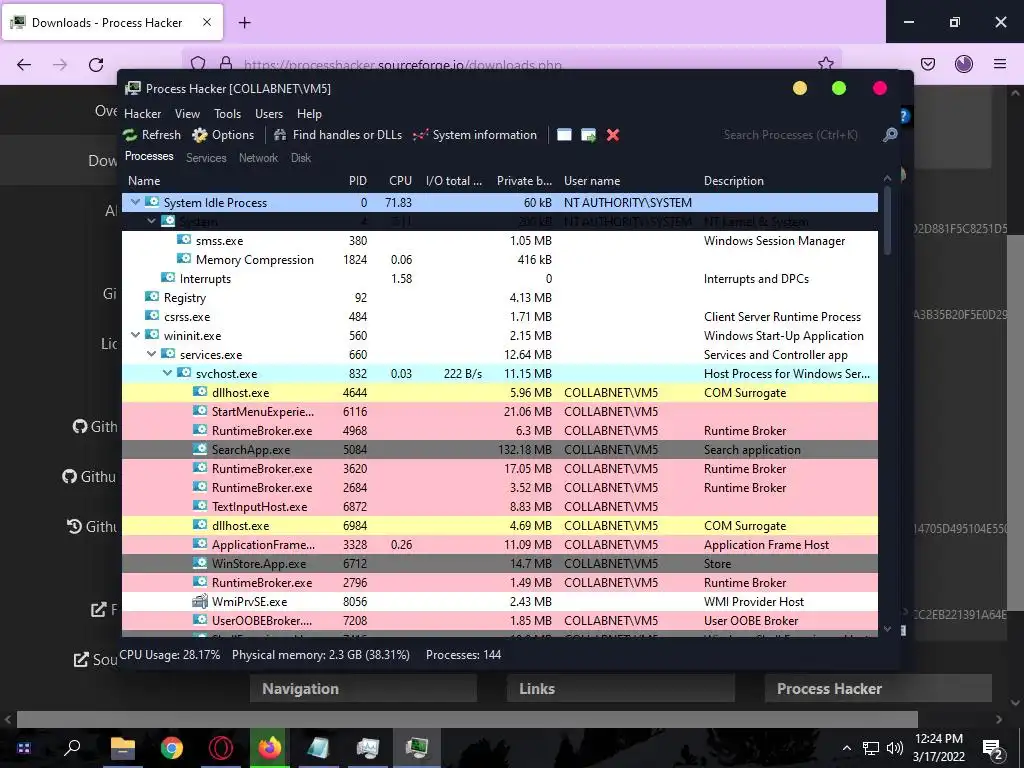Sort by the Description column header
The height and width of the screenshot is (768, 1024).
click(733, 181)
